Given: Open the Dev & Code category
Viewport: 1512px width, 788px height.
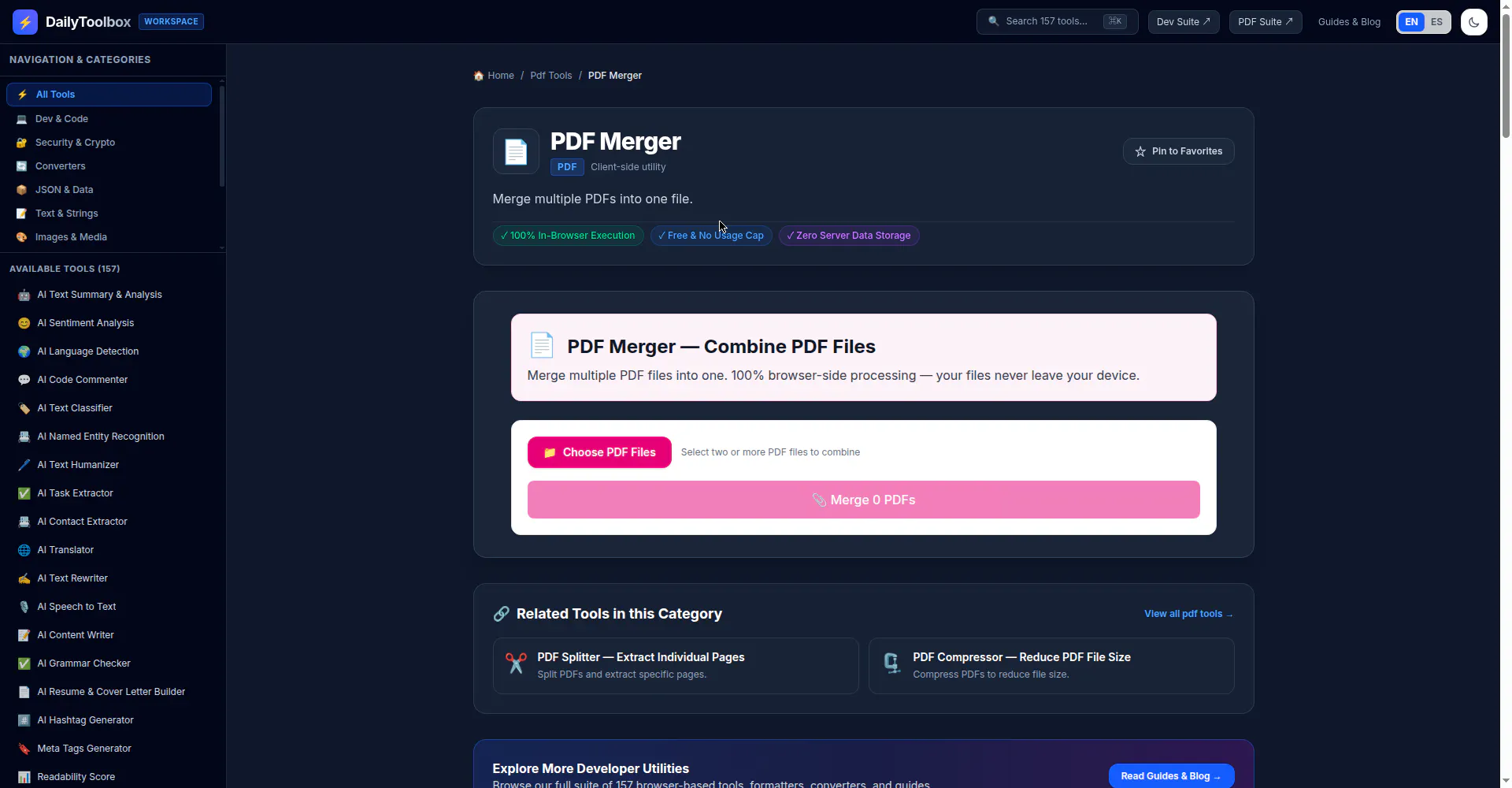Looking at the screenshot, I should (109, 119).
